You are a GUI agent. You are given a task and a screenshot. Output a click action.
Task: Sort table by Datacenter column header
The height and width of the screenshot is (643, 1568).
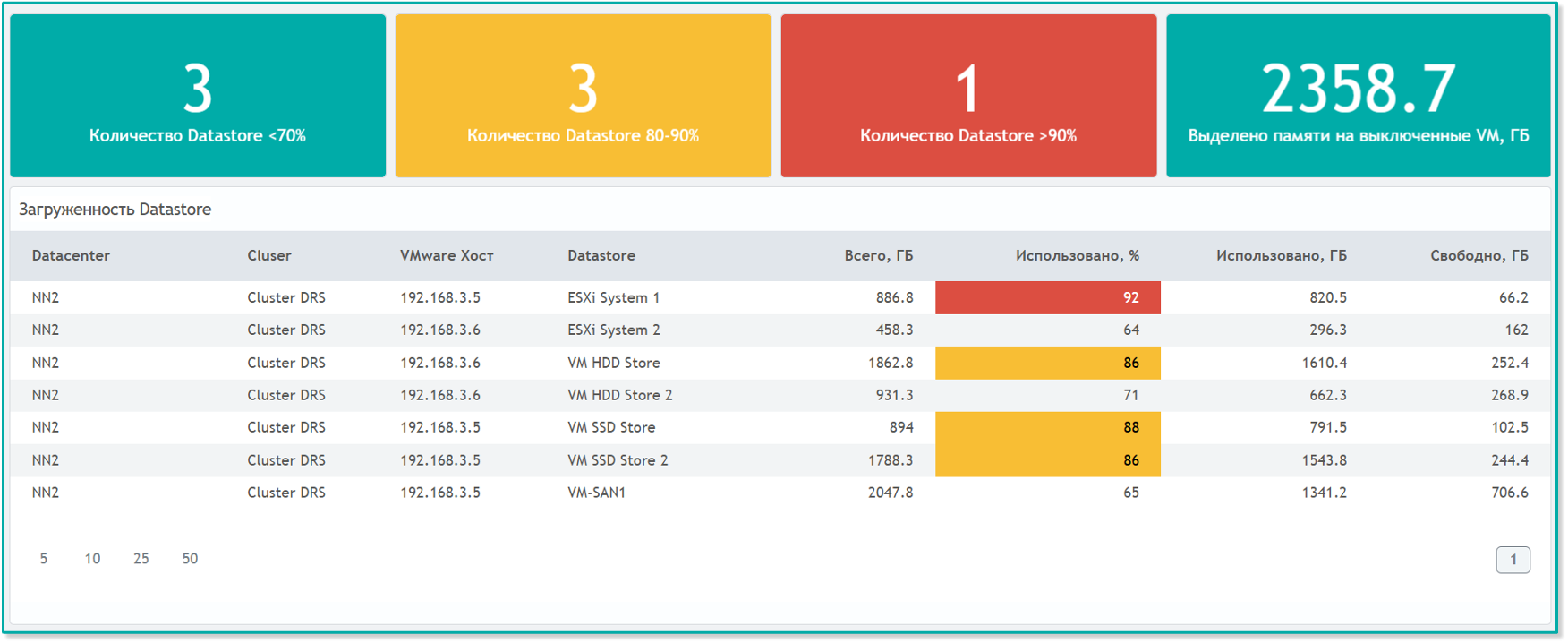coord(71,256)
